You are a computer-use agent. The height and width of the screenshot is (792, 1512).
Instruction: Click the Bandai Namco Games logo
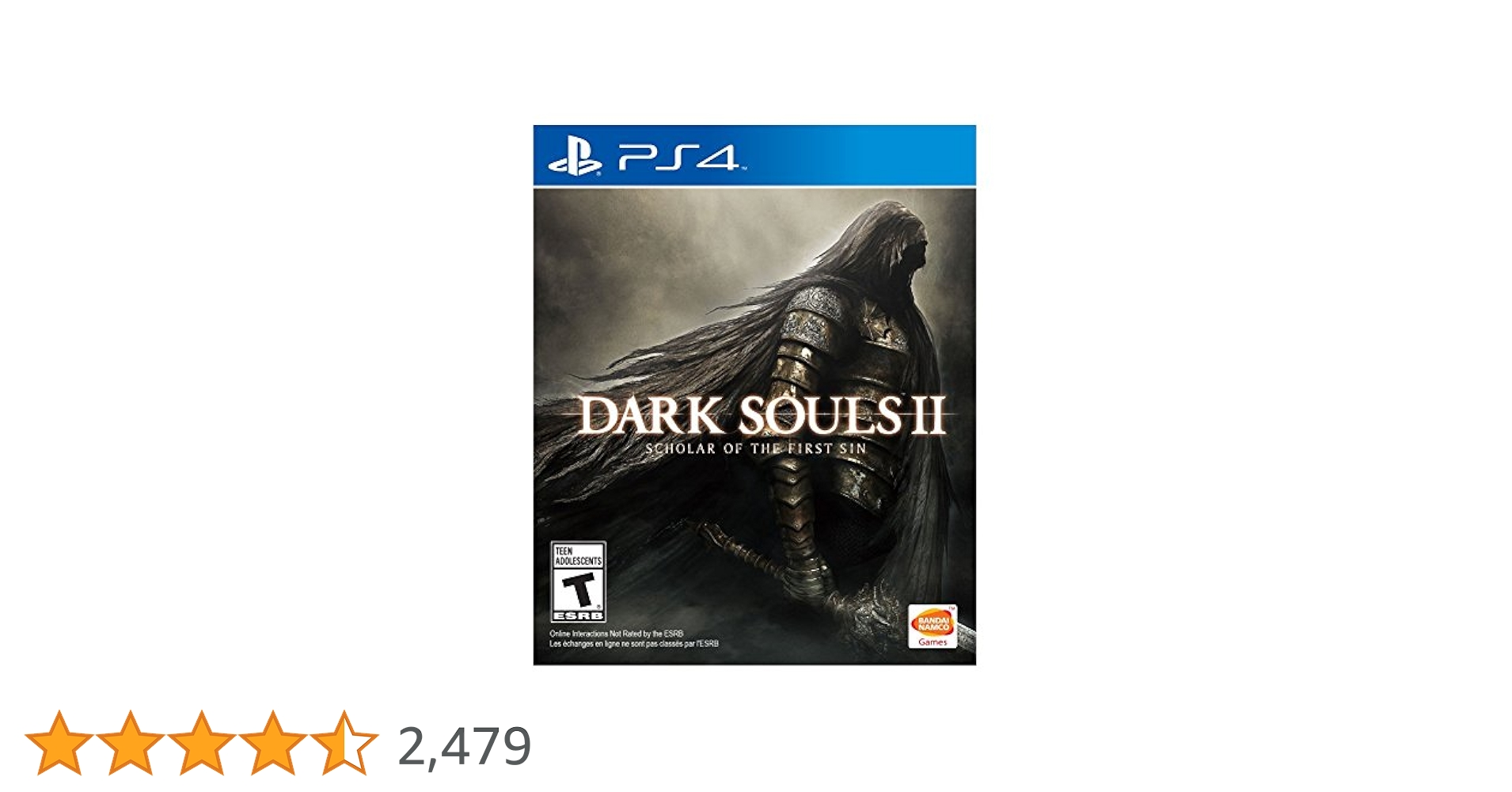click(x=933, y=626)
